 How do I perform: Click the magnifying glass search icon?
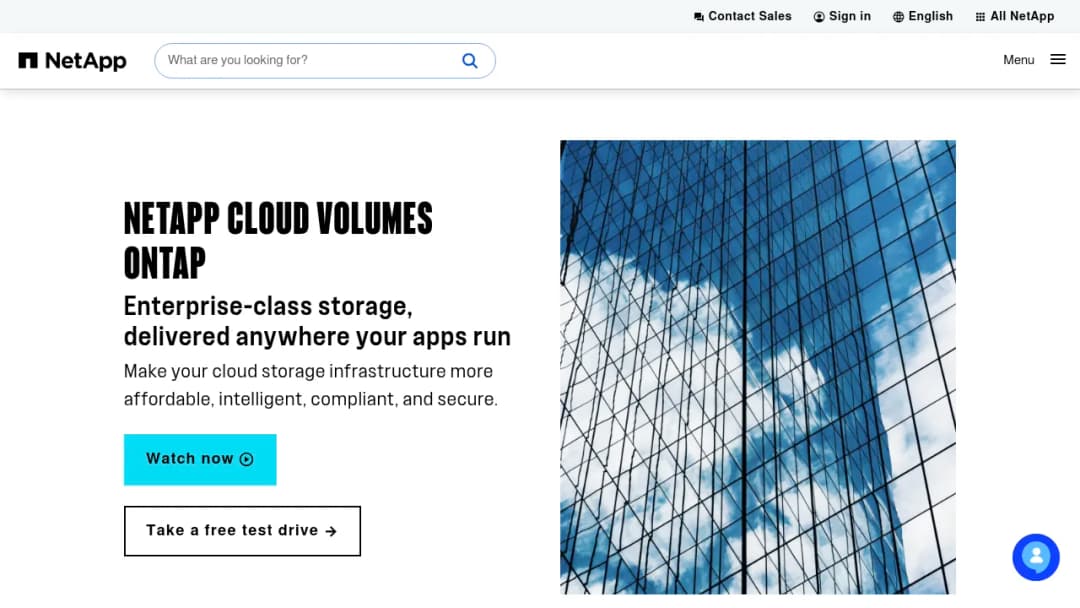(x=470, y=61)
